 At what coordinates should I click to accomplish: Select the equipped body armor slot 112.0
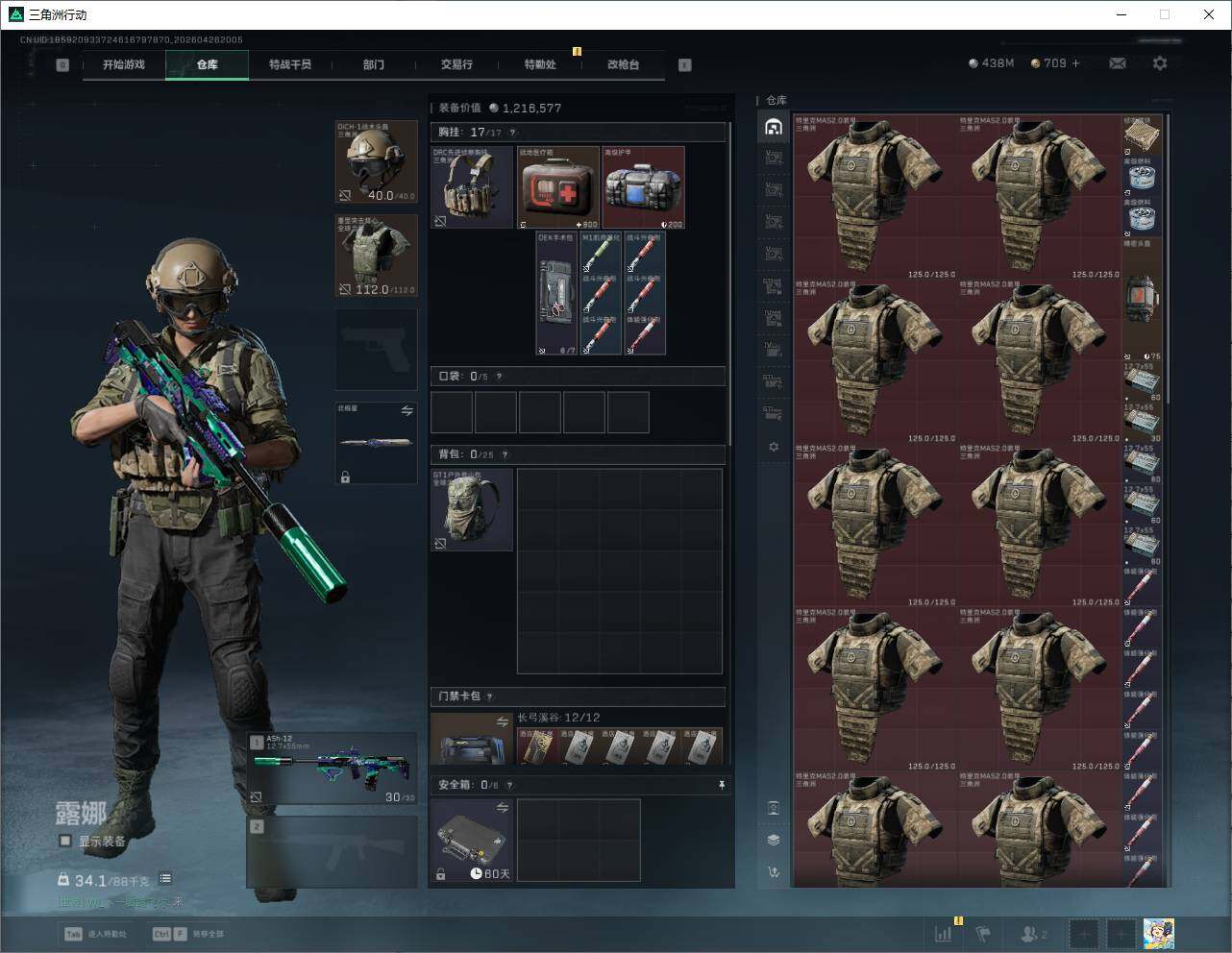[x=377, y=256]
